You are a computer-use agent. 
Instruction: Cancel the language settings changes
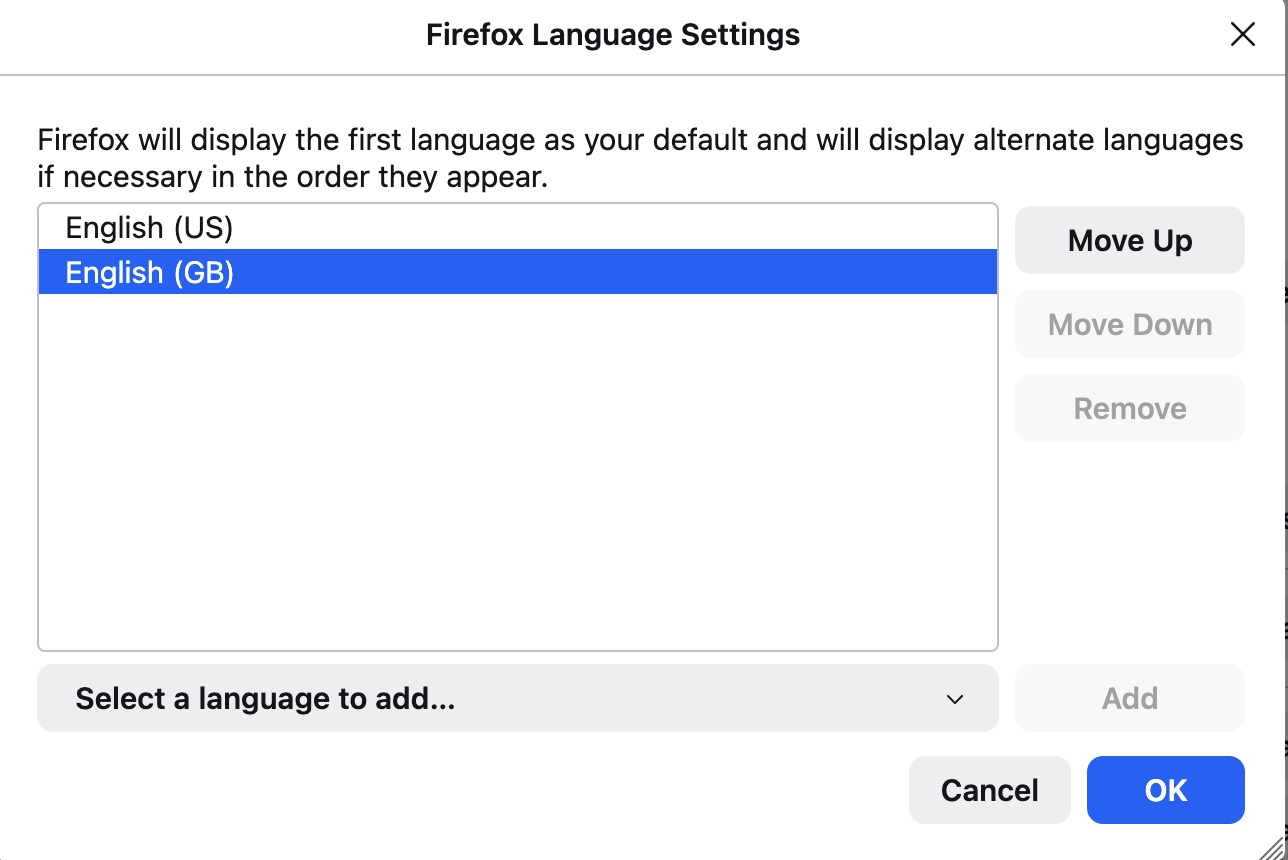click(989, 790)
